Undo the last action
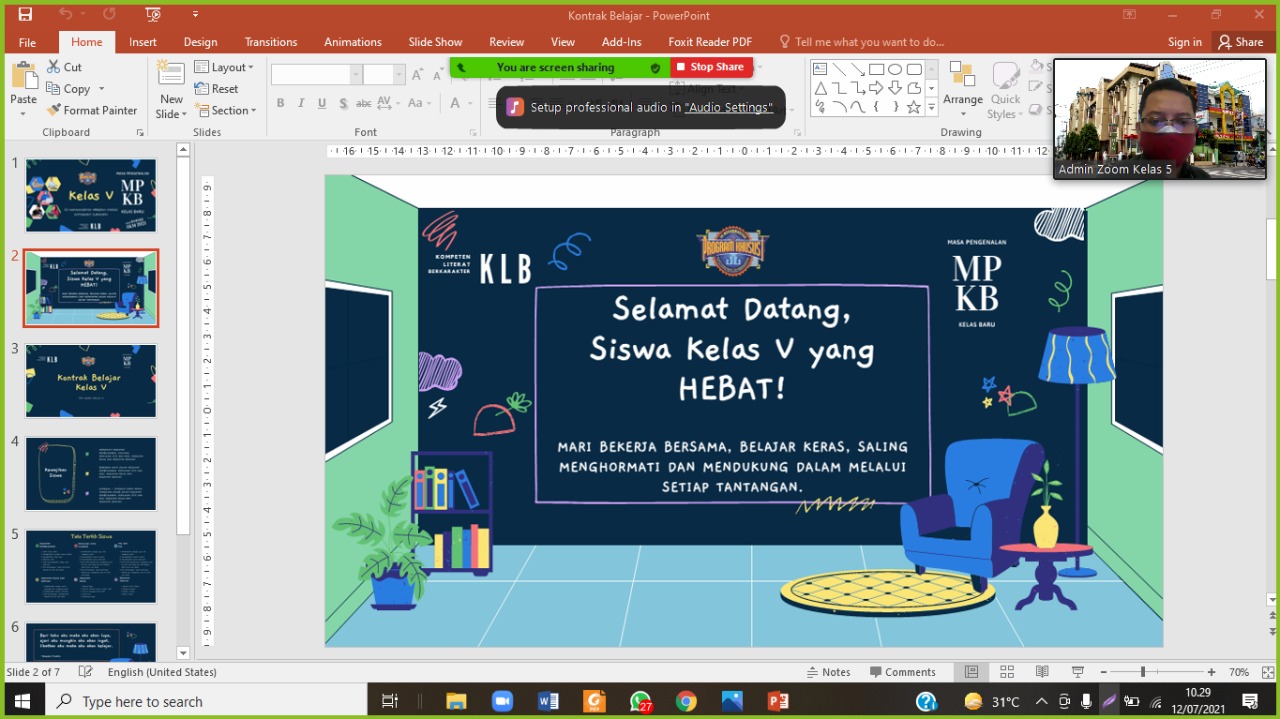 point(66,14)
